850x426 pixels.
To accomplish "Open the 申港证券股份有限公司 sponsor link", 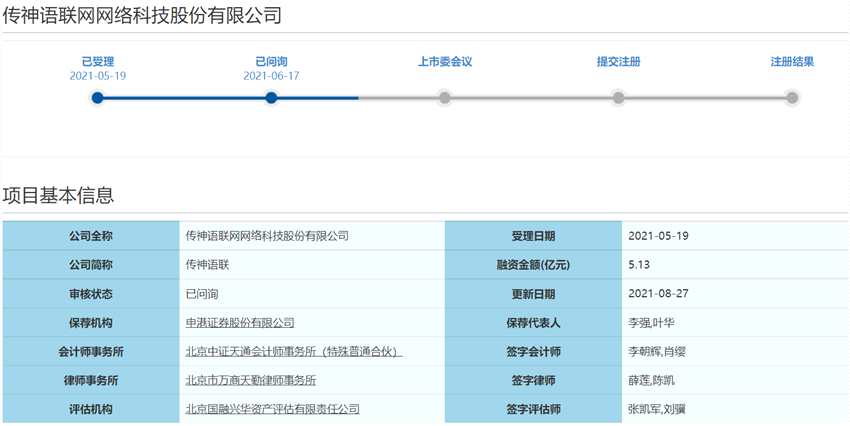I will click(x=240, y=323).
